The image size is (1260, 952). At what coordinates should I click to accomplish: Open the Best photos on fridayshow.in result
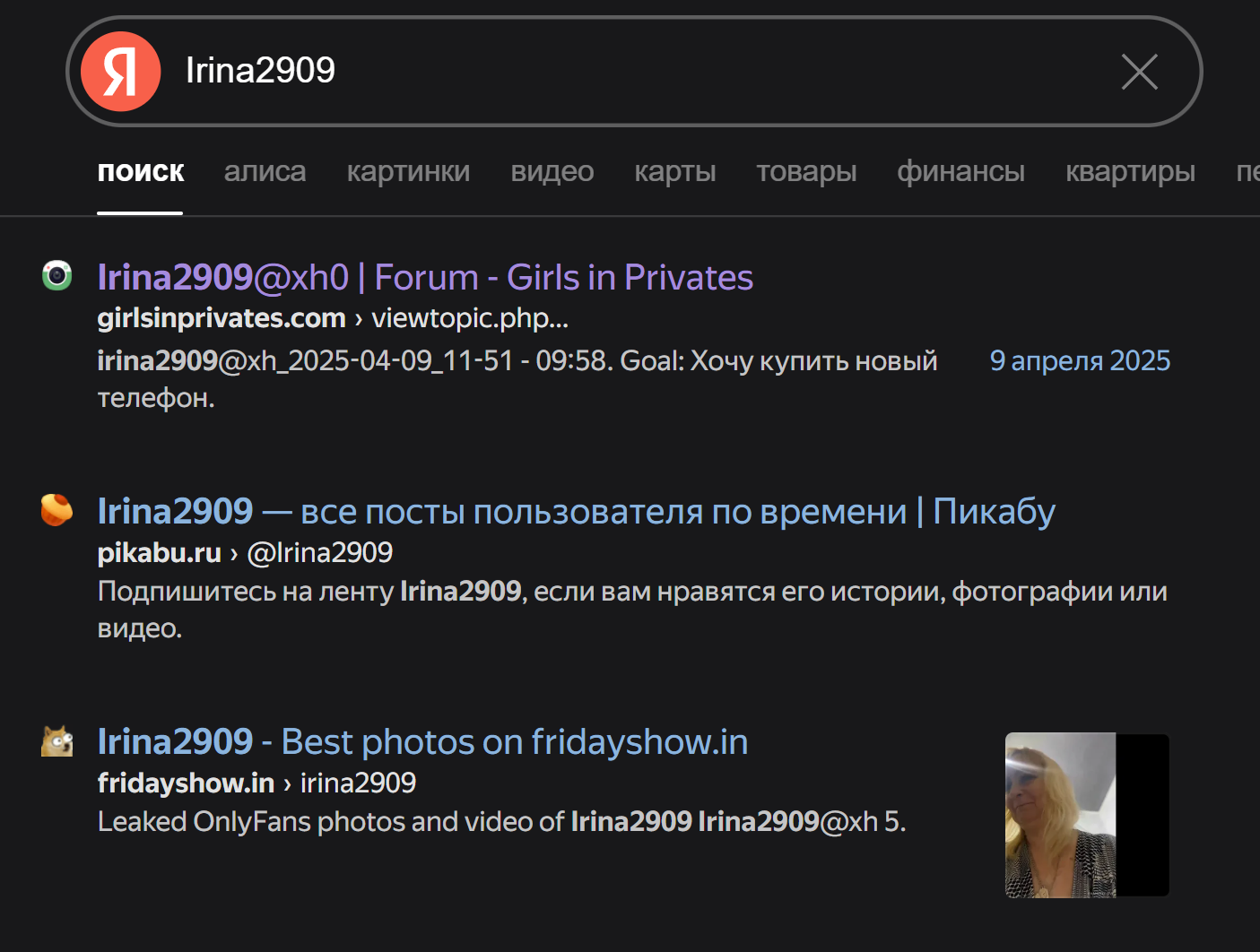coord(422,742)
